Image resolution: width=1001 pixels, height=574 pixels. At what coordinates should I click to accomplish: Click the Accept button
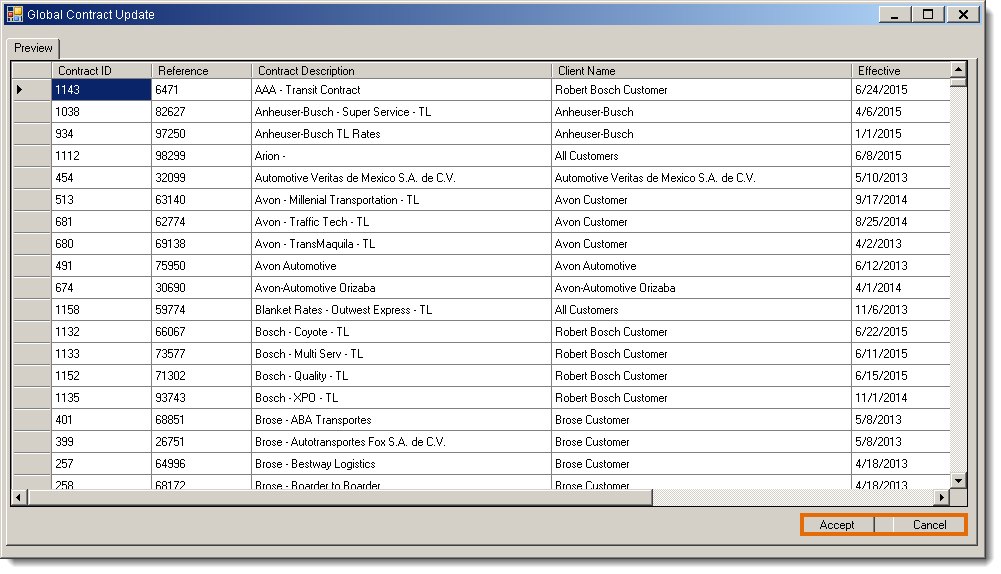(x=837, y=525)
